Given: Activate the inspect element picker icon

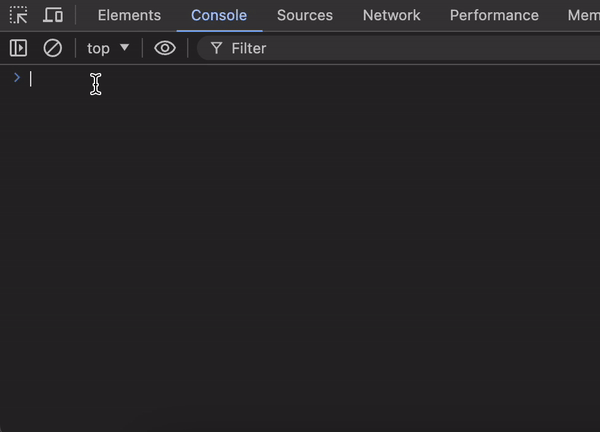Looking at the screenshot, I should point(18,15).
